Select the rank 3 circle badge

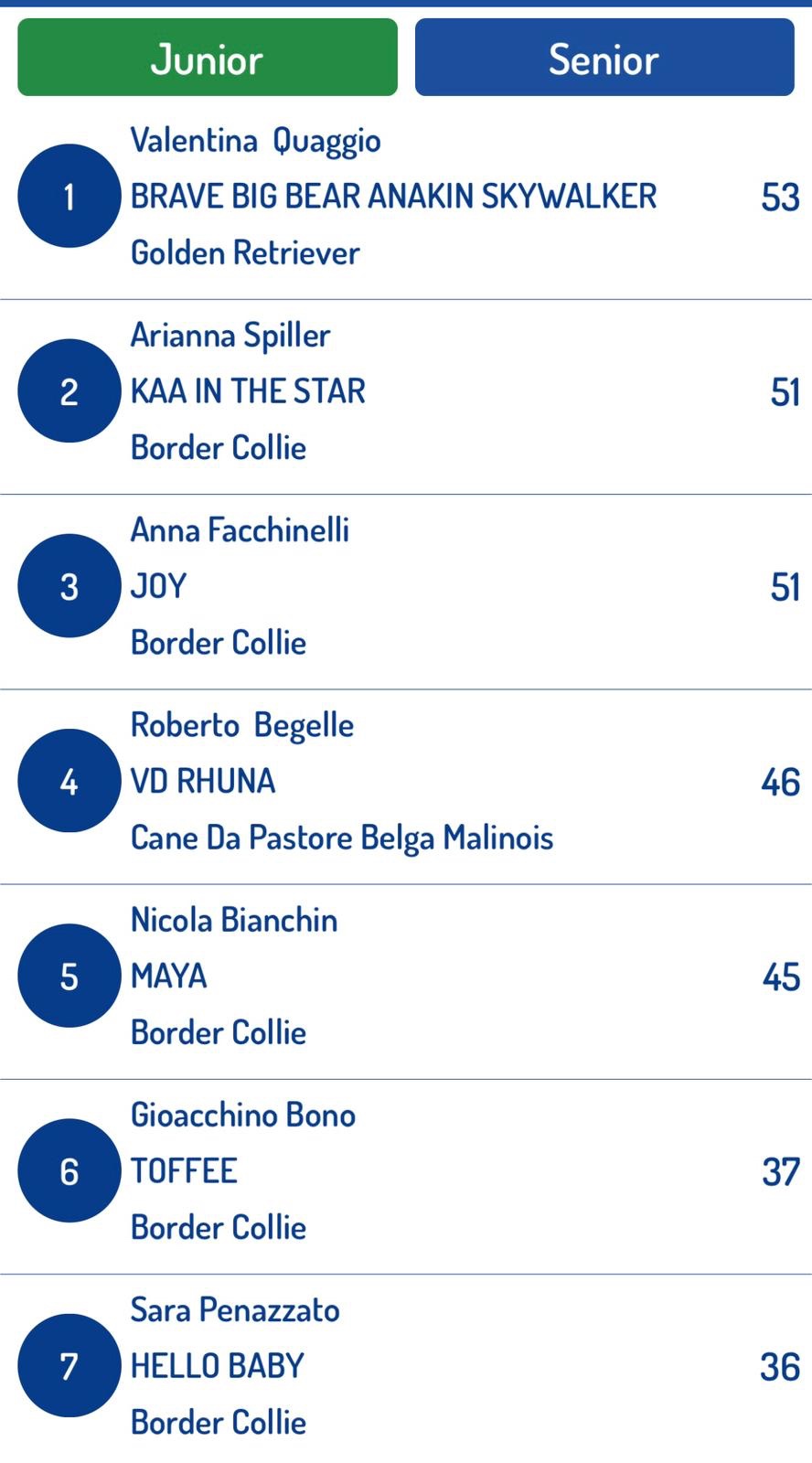coord(69,586)
